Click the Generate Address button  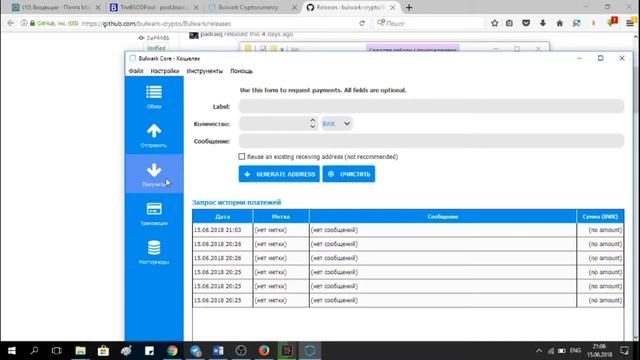click(x=279, y=174)
